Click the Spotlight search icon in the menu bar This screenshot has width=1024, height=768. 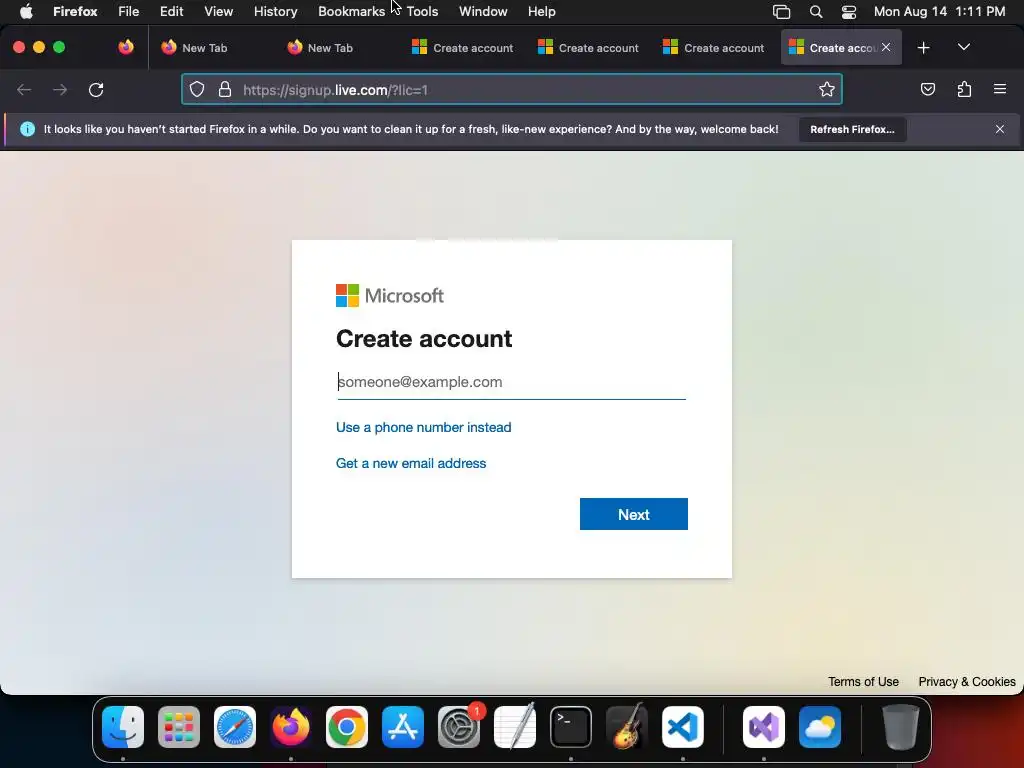tap(816, 11)
